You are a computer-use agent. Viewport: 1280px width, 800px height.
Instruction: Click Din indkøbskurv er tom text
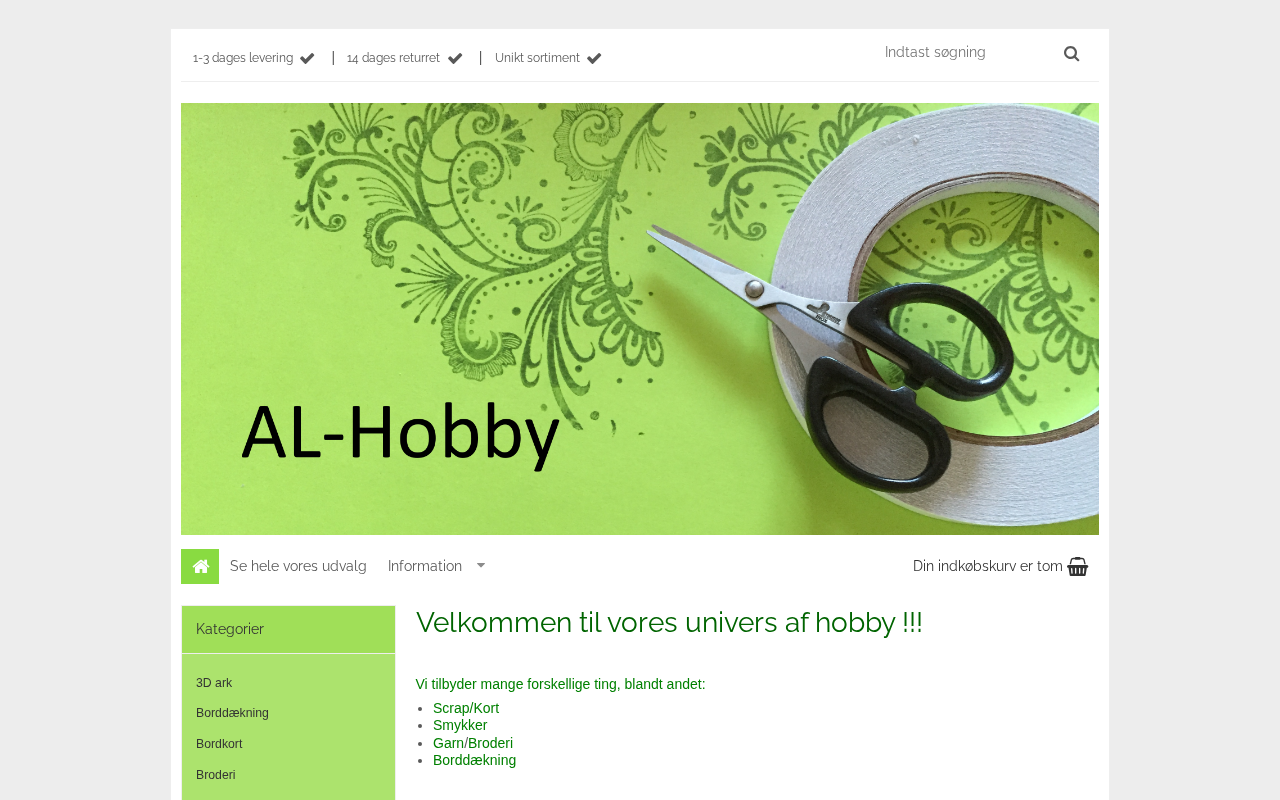pos(988,566)
